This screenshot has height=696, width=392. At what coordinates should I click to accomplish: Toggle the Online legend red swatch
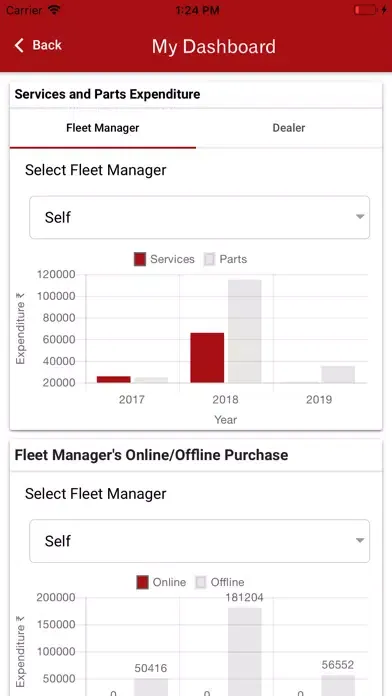click(142, 582)
